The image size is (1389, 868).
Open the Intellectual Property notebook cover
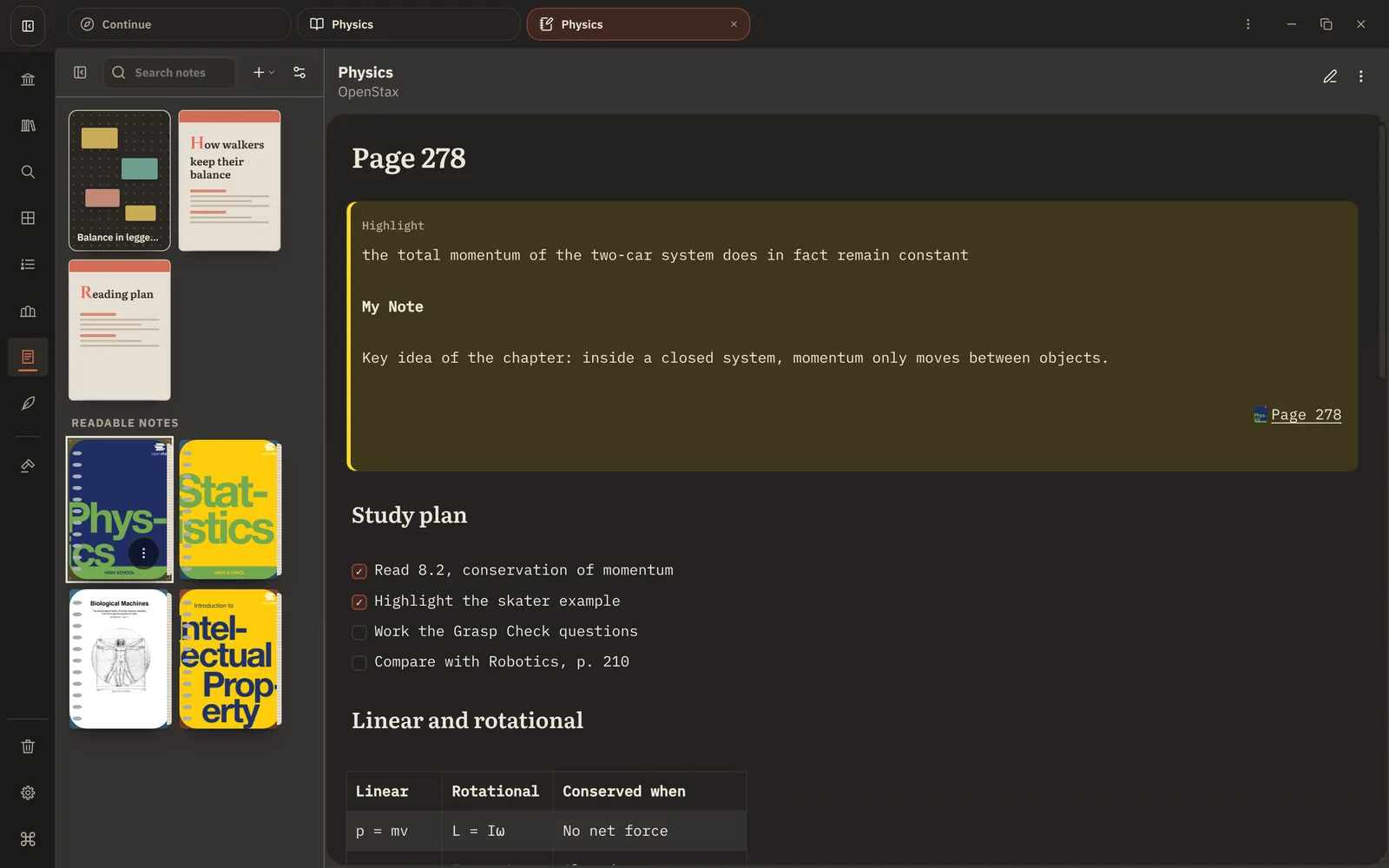point(230,659)
